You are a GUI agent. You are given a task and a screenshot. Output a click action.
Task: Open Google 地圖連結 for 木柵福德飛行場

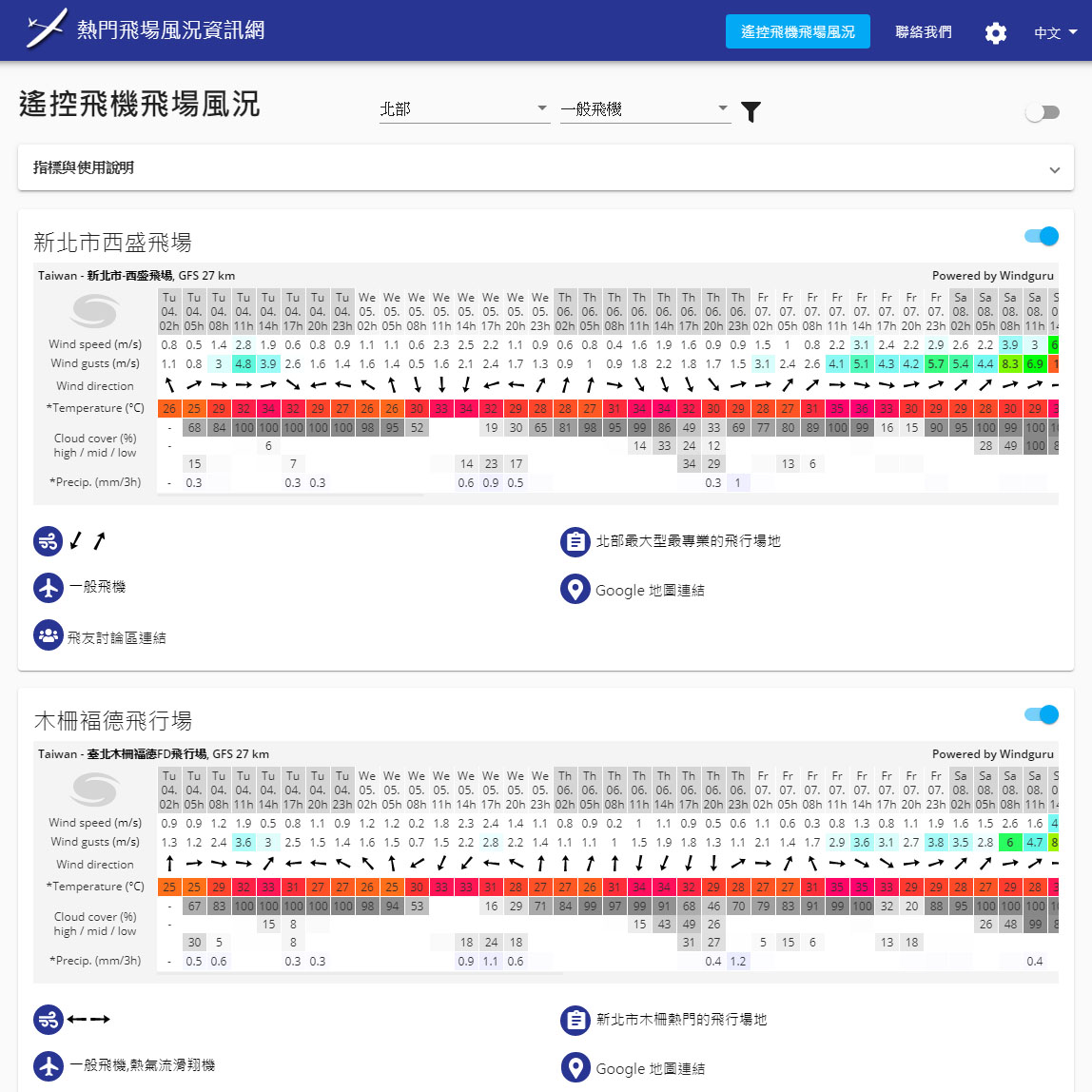[x=650, y=1068]
